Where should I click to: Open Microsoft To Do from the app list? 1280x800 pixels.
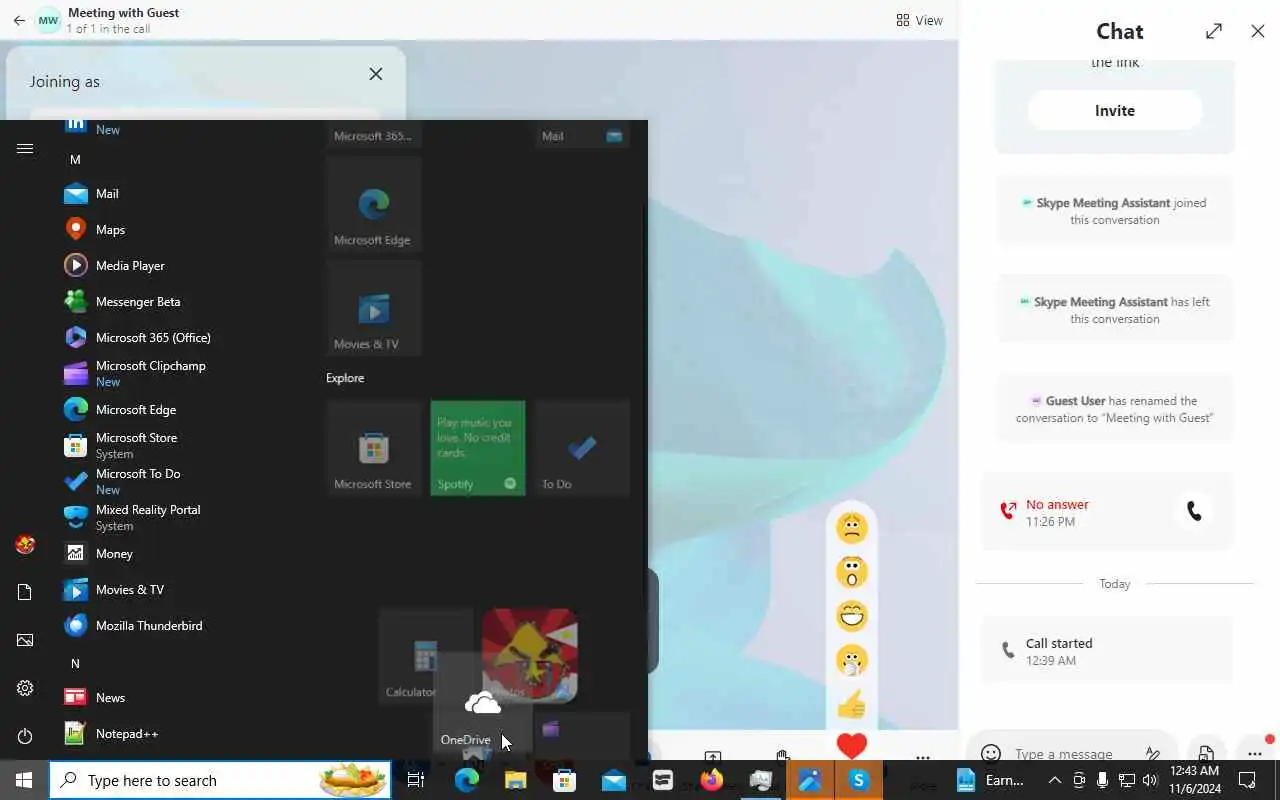tap(180, 482)
